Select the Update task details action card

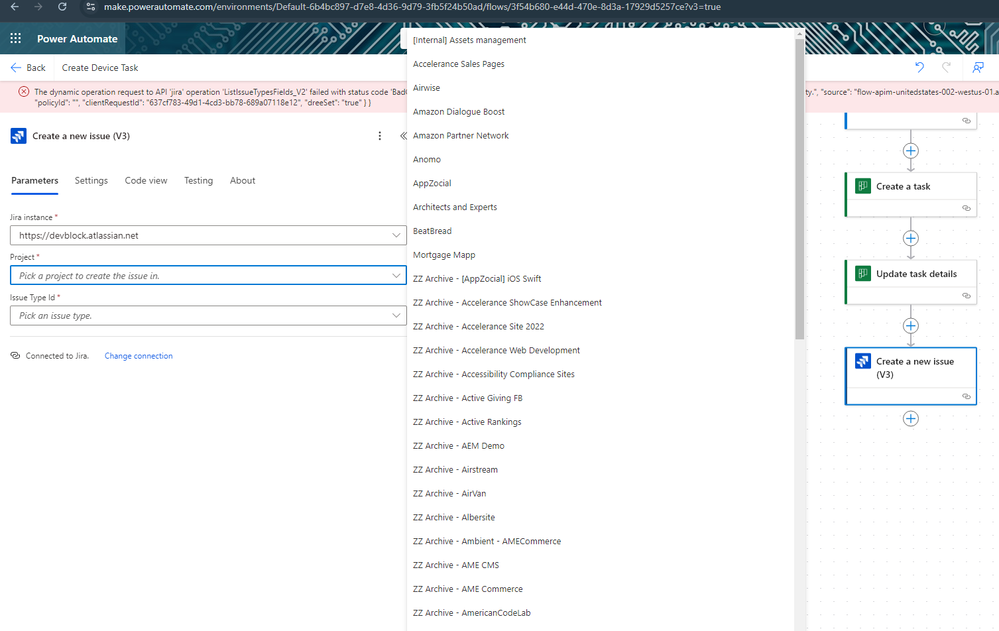coord(910,282)
